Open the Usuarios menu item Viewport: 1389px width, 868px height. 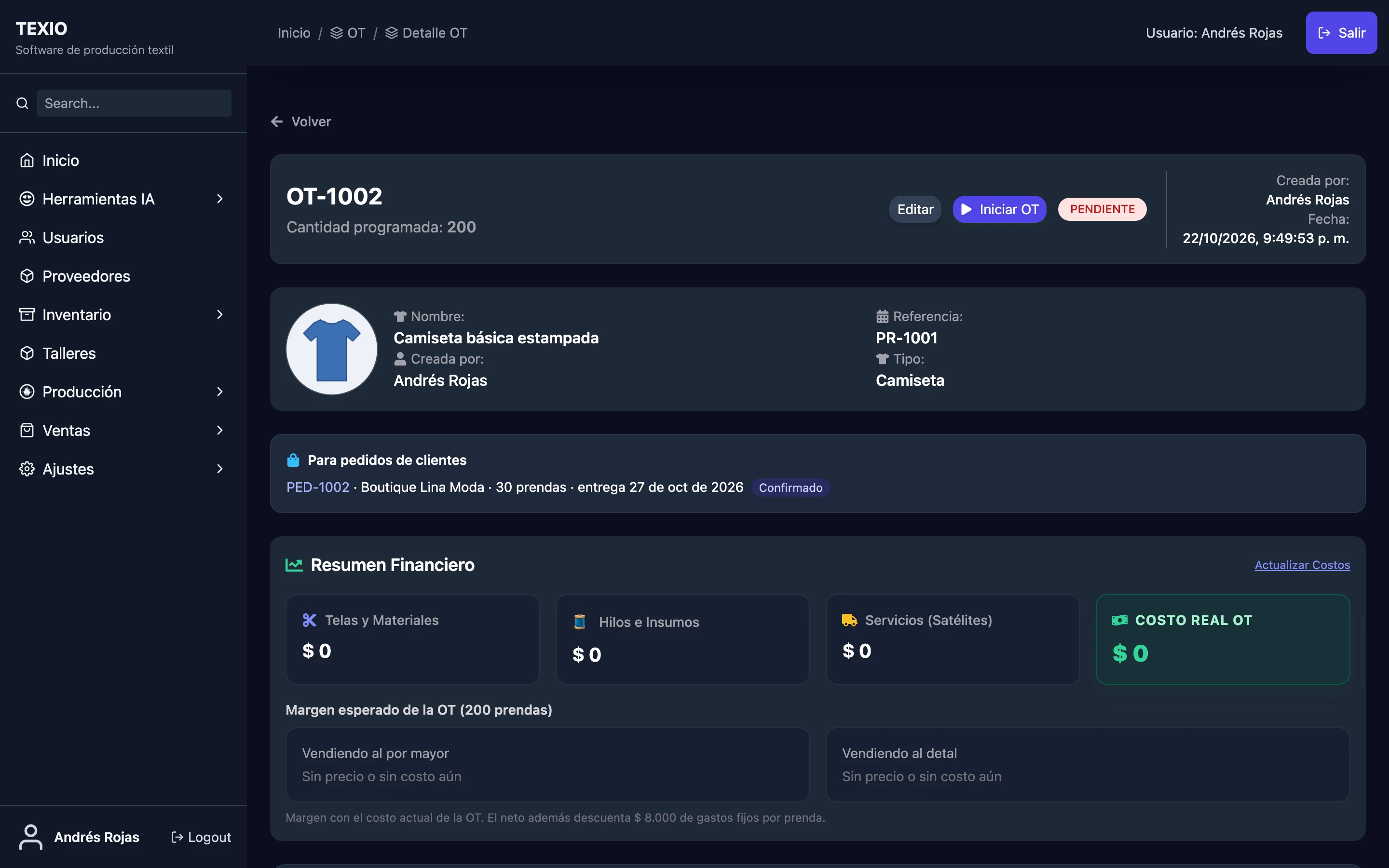123,237
